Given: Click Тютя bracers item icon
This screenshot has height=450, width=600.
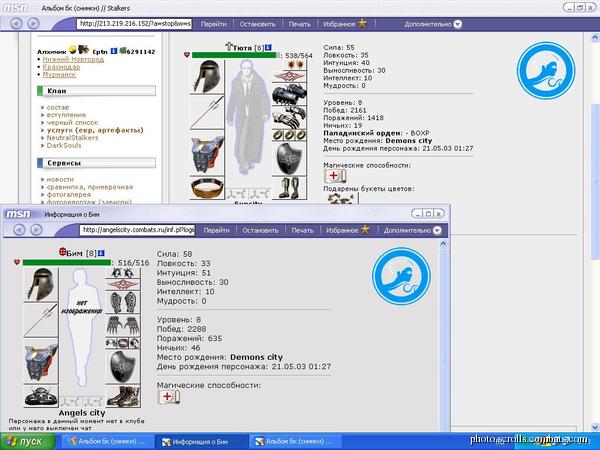Looking at the screenshot, I should click(x=289, y=94).
